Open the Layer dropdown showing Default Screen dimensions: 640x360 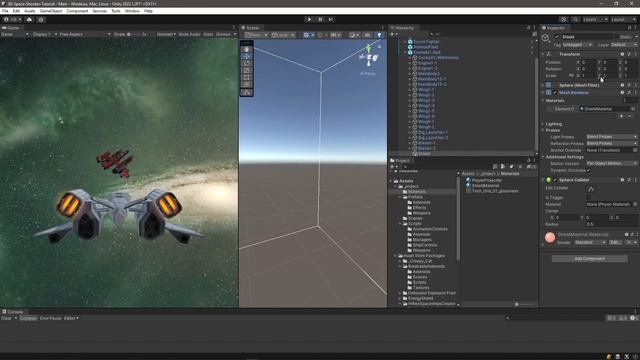pos(624,45)
